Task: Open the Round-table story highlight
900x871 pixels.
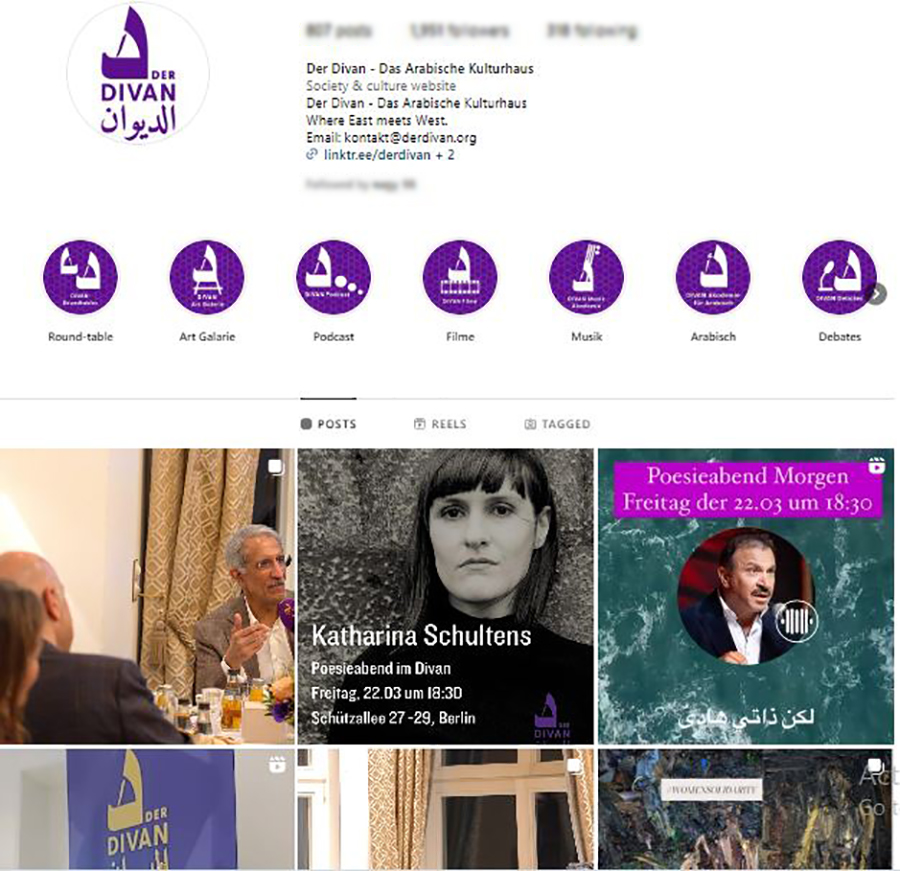Action: coord(80,277)
